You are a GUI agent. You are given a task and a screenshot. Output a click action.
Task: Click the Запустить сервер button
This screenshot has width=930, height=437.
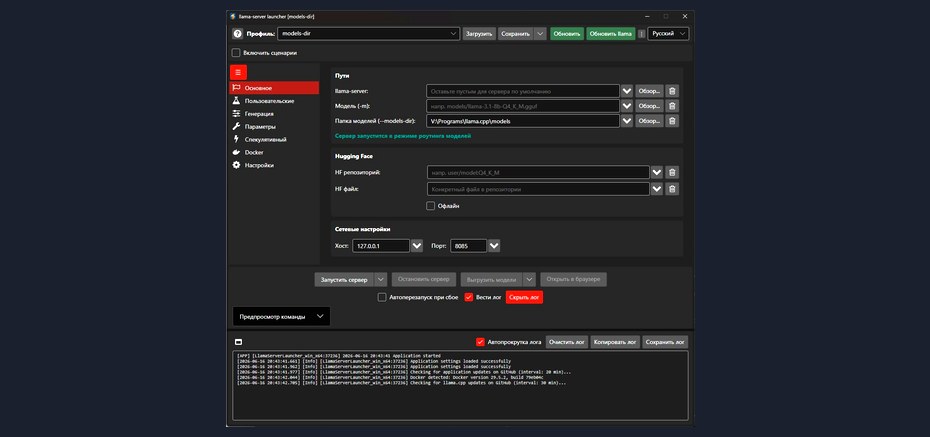click(344, 279)
